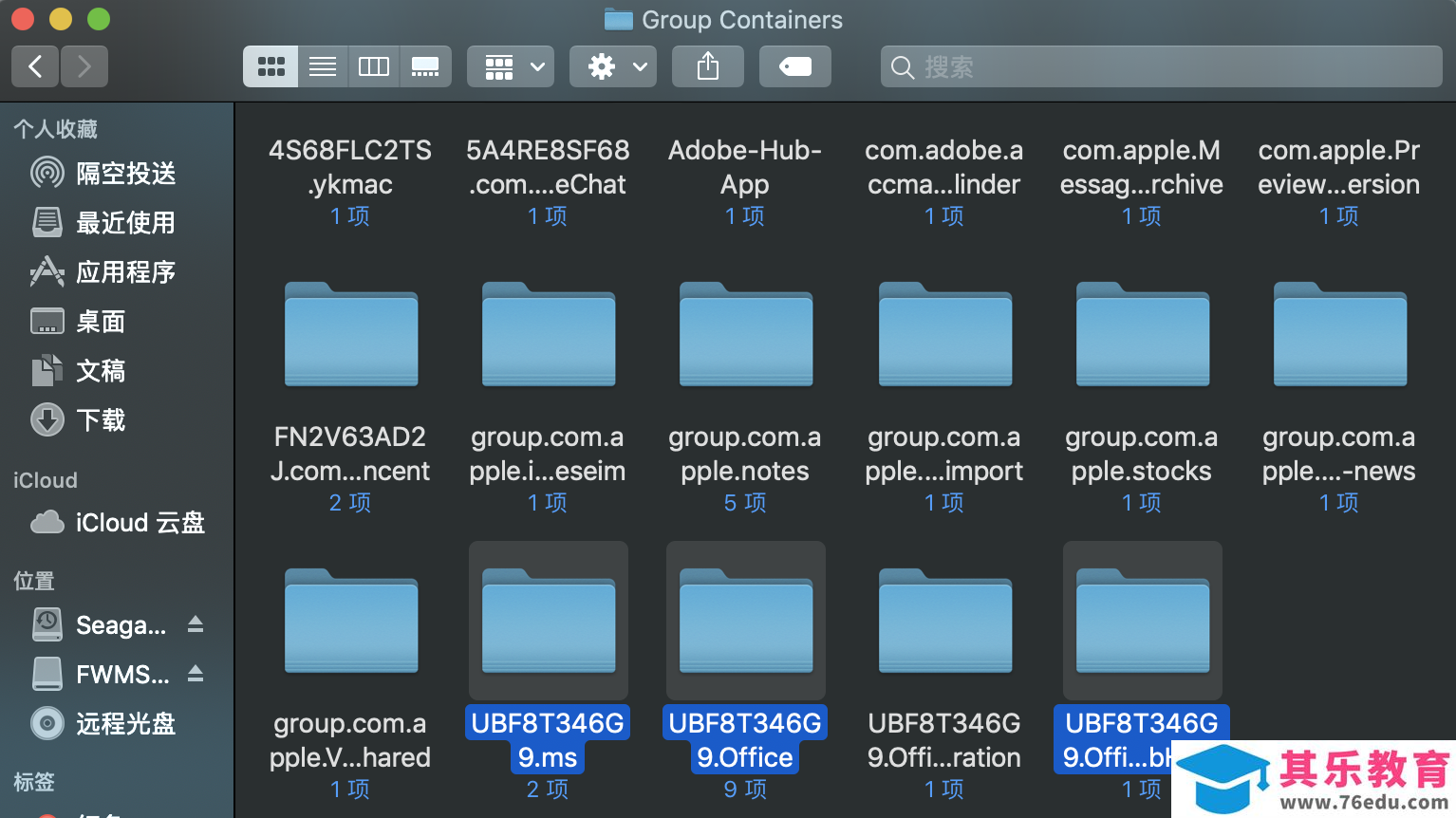Select the group.com.apple.V...hared folder icon
This screenshot has height=818, width=1456.
click(x=351, y=621)
